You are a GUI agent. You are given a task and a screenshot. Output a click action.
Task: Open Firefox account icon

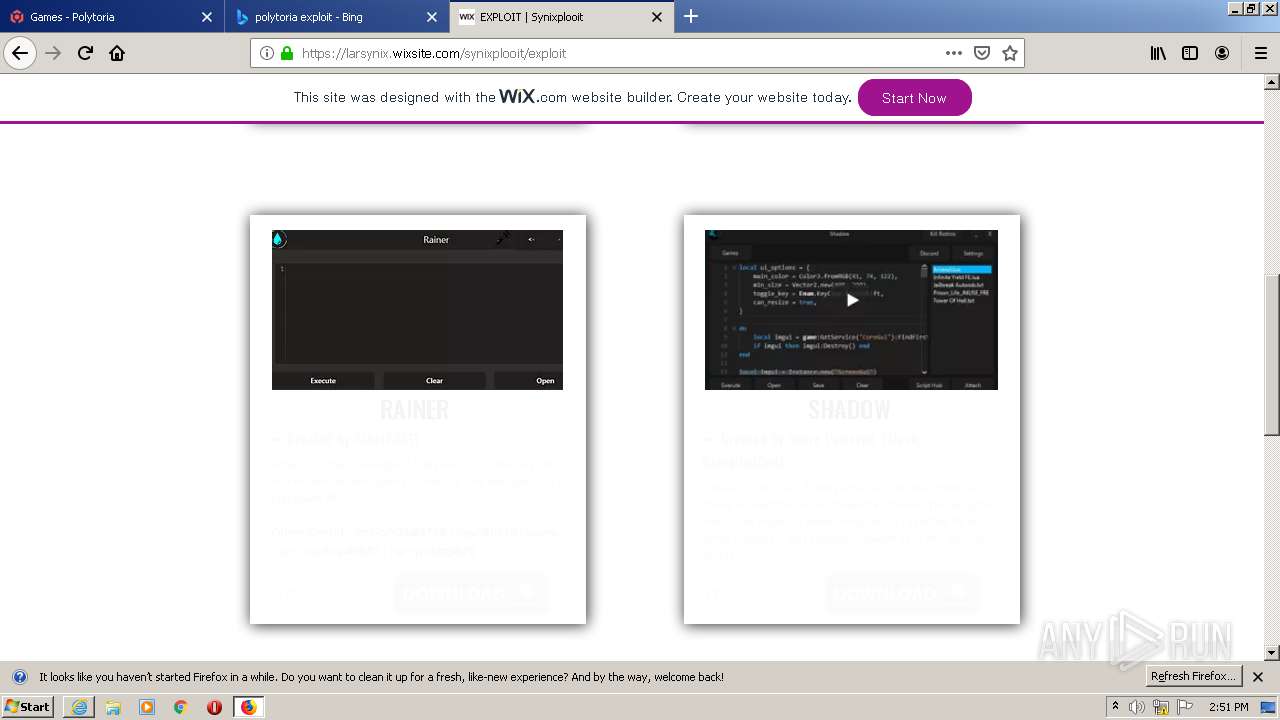[x=1222, y=53]
